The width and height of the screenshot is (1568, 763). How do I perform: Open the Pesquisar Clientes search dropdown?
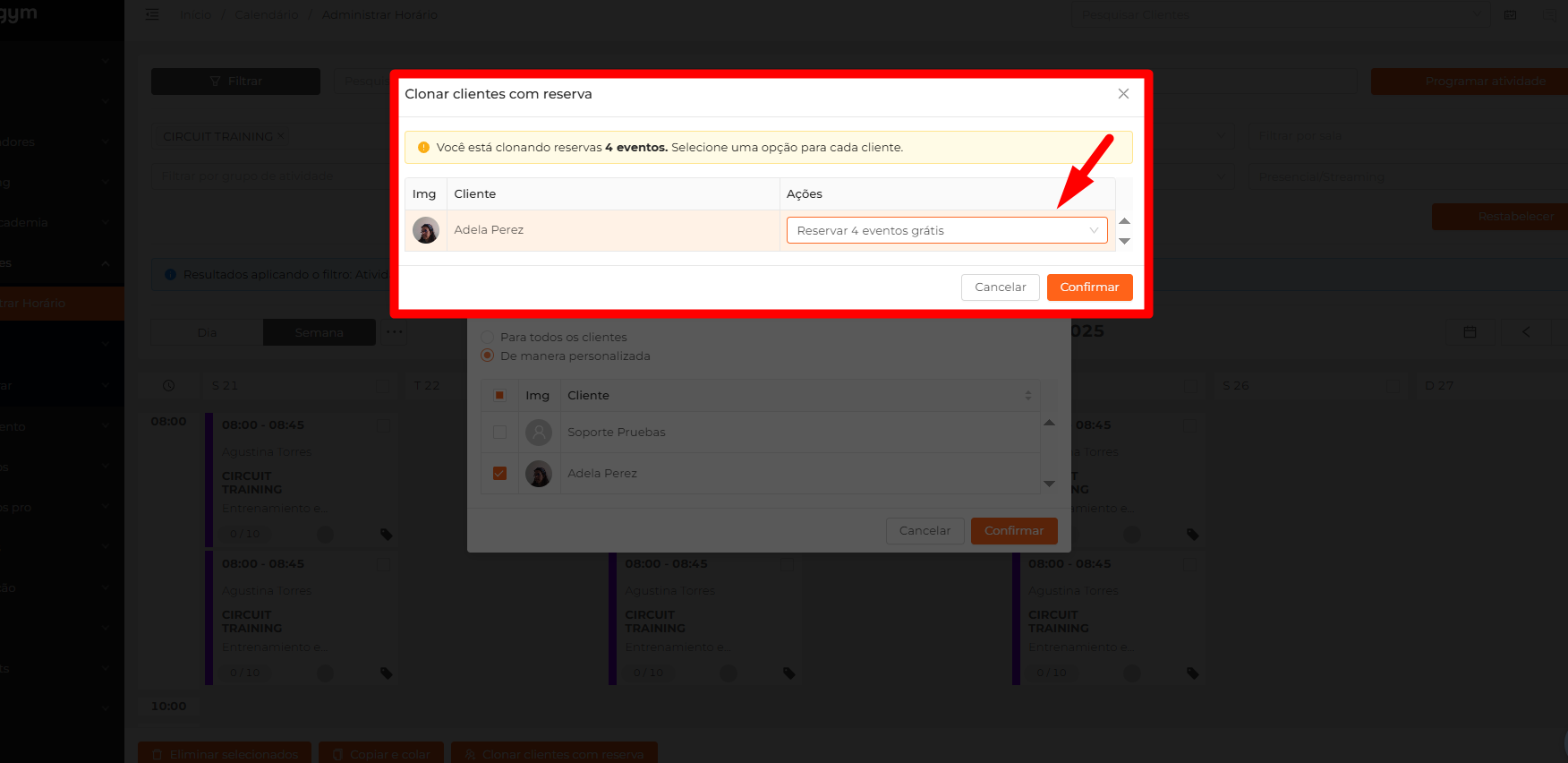[x=1280, y=15]
